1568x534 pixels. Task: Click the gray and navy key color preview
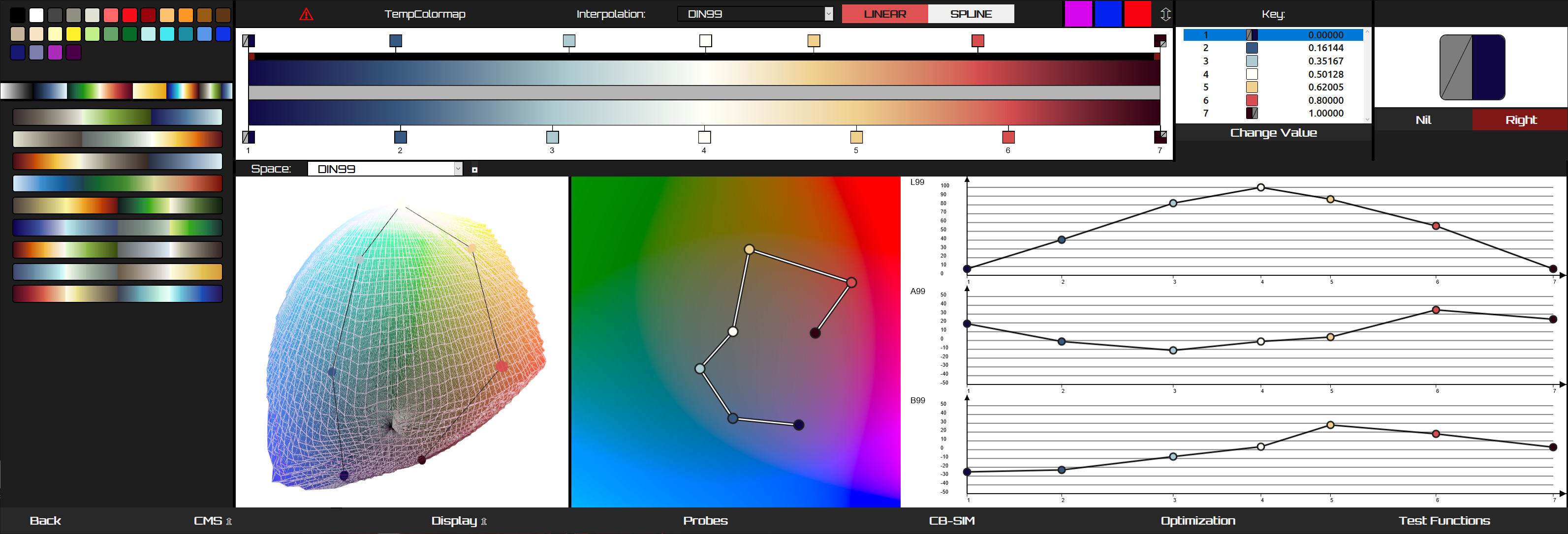coord(1472,67)
